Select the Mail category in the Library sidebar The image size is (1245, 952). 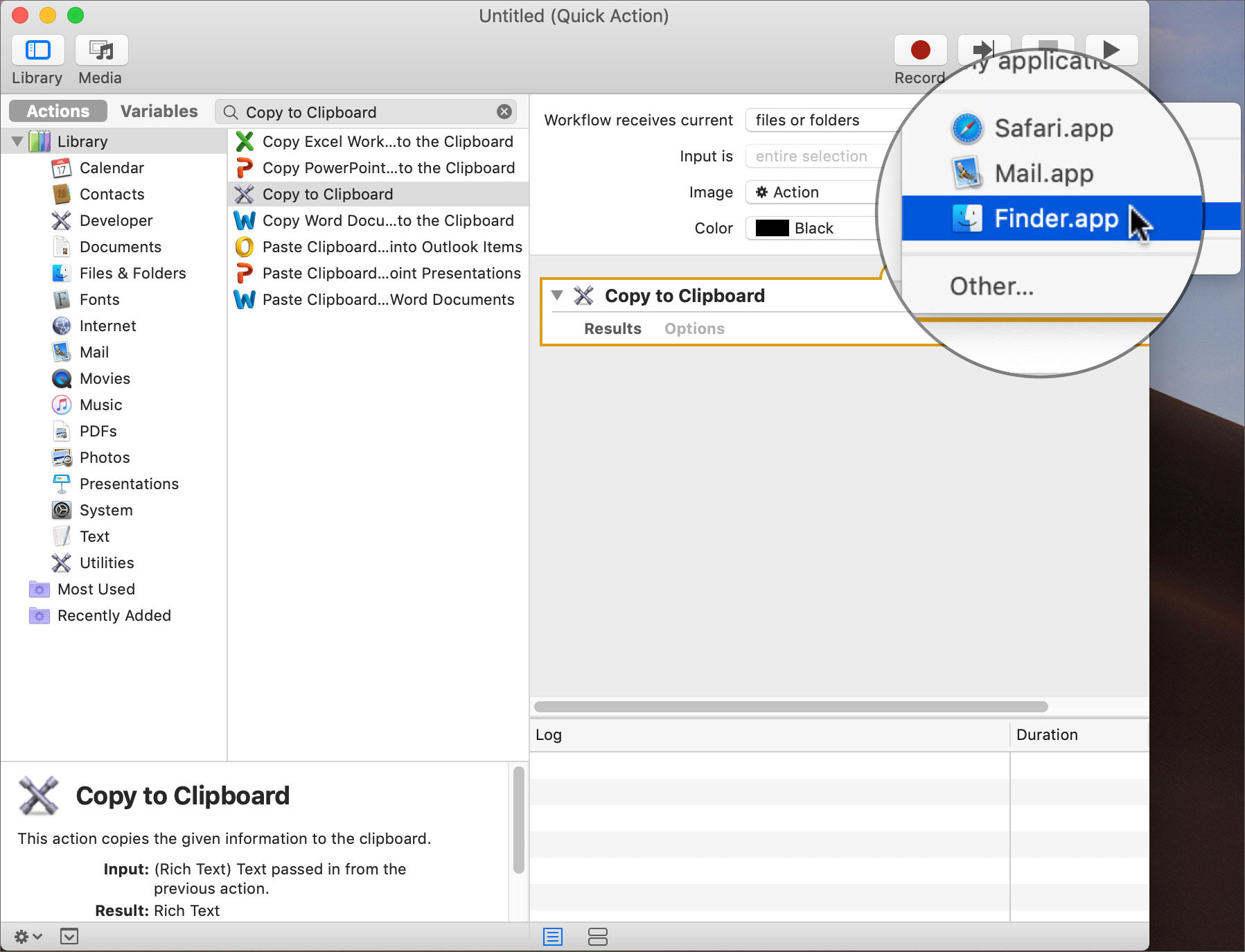pyautogui.click(x=94, y=352)
